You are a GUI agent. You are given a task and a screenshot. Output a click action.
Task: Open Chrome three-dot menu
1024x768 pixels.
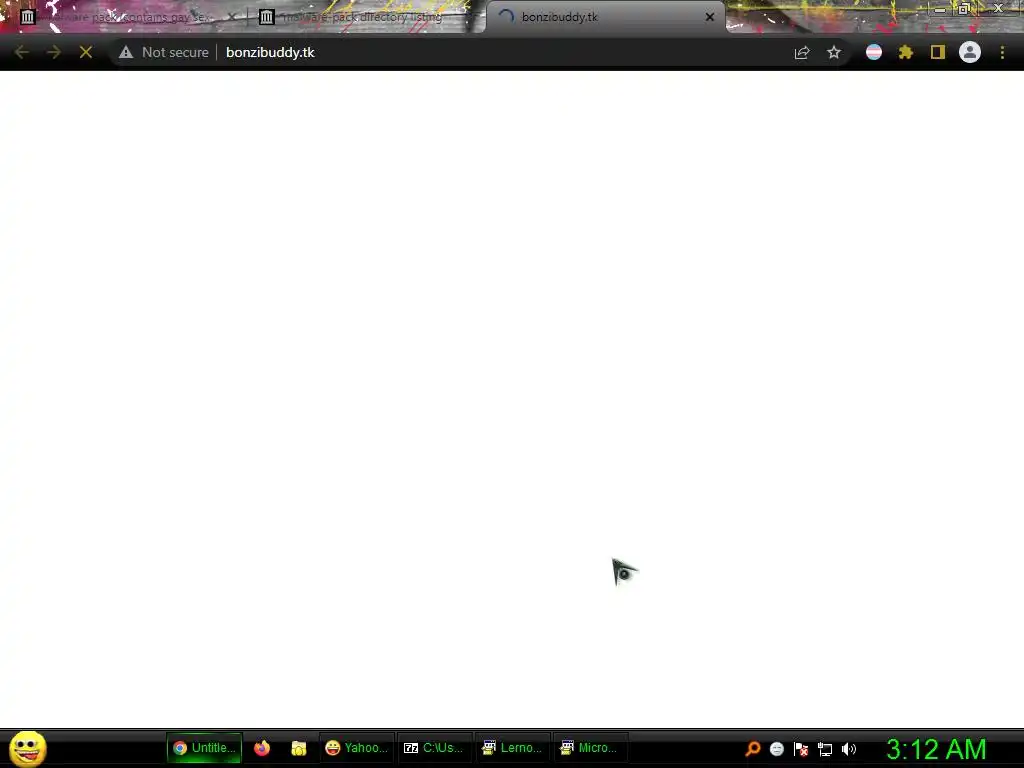tap(1002, 52)
